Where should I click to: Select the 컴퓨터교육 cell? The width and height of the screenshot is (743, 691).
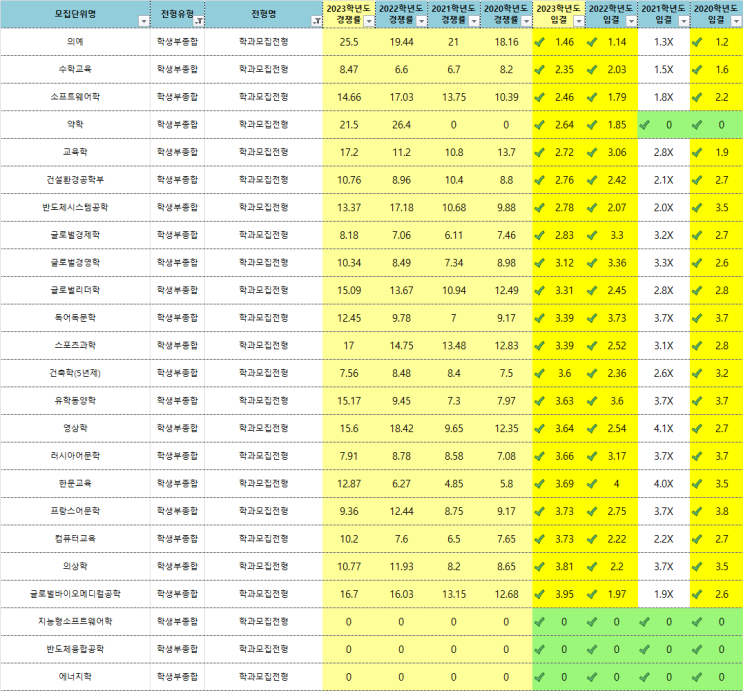(75, 539)
